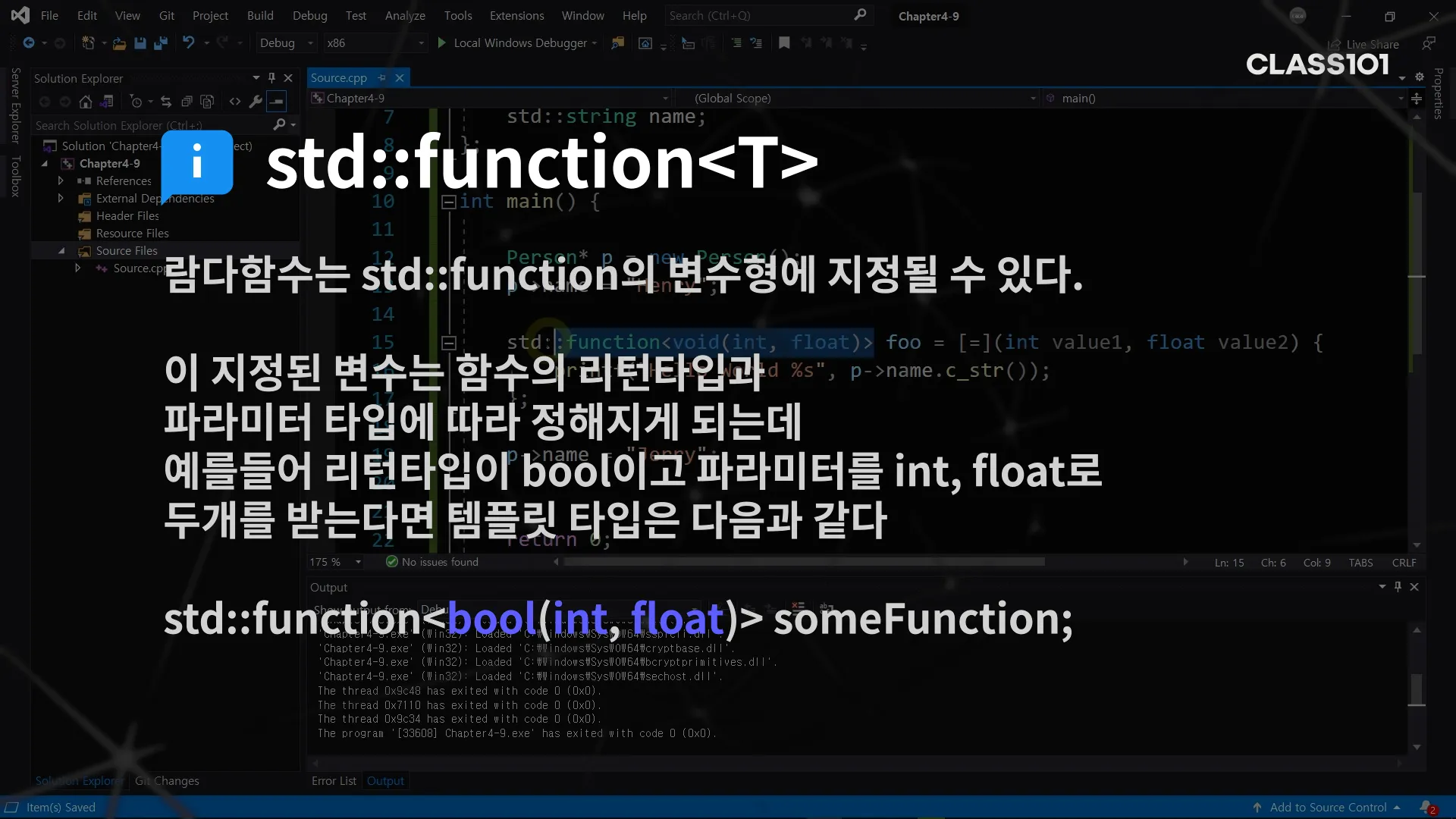Click the View Code icon in Solution Explorer
This screenshot has width=1456, height=819.
(x=235, y=102)
